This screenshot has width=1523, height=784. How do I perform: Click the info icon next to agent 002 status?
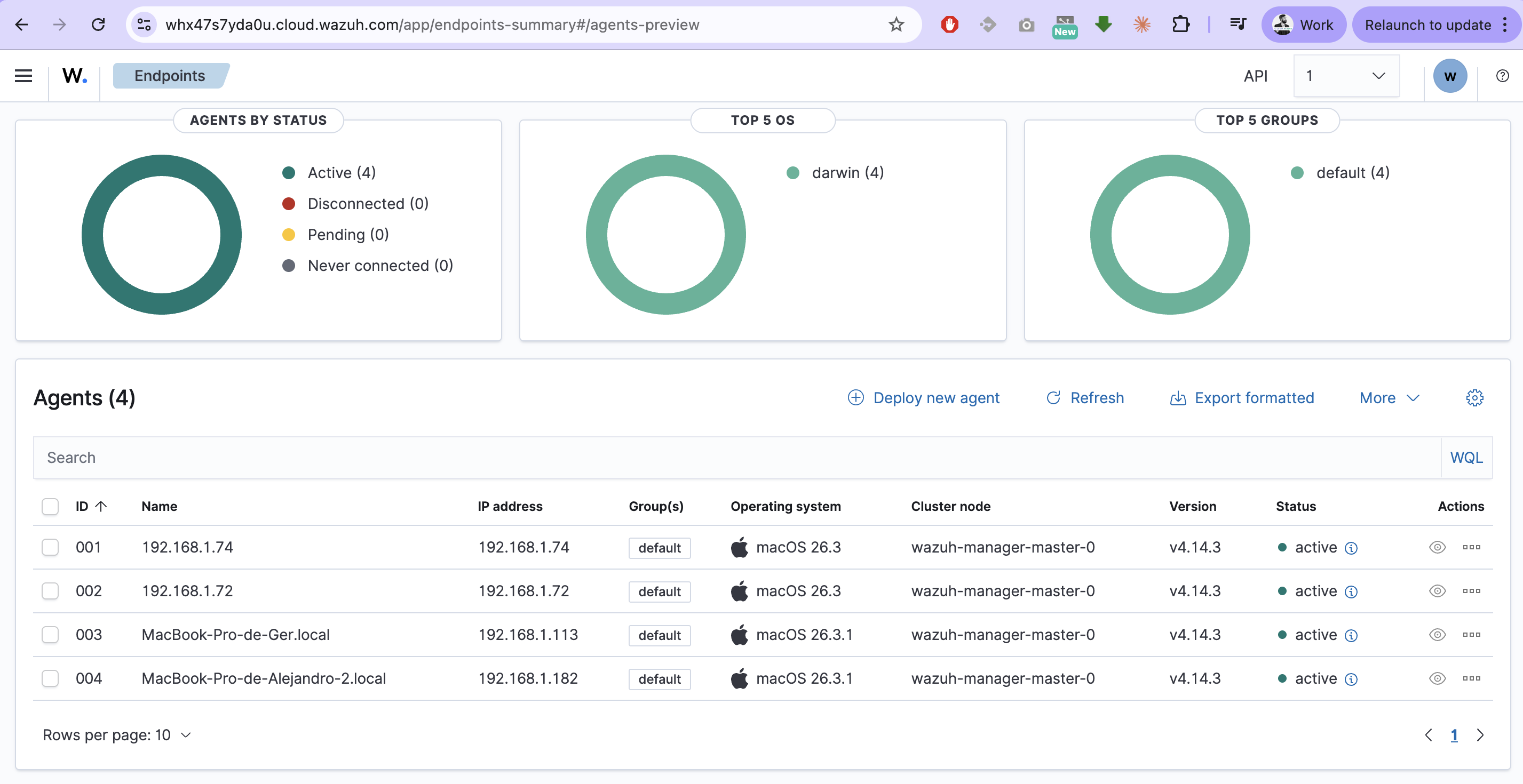tap(1351, 591)
